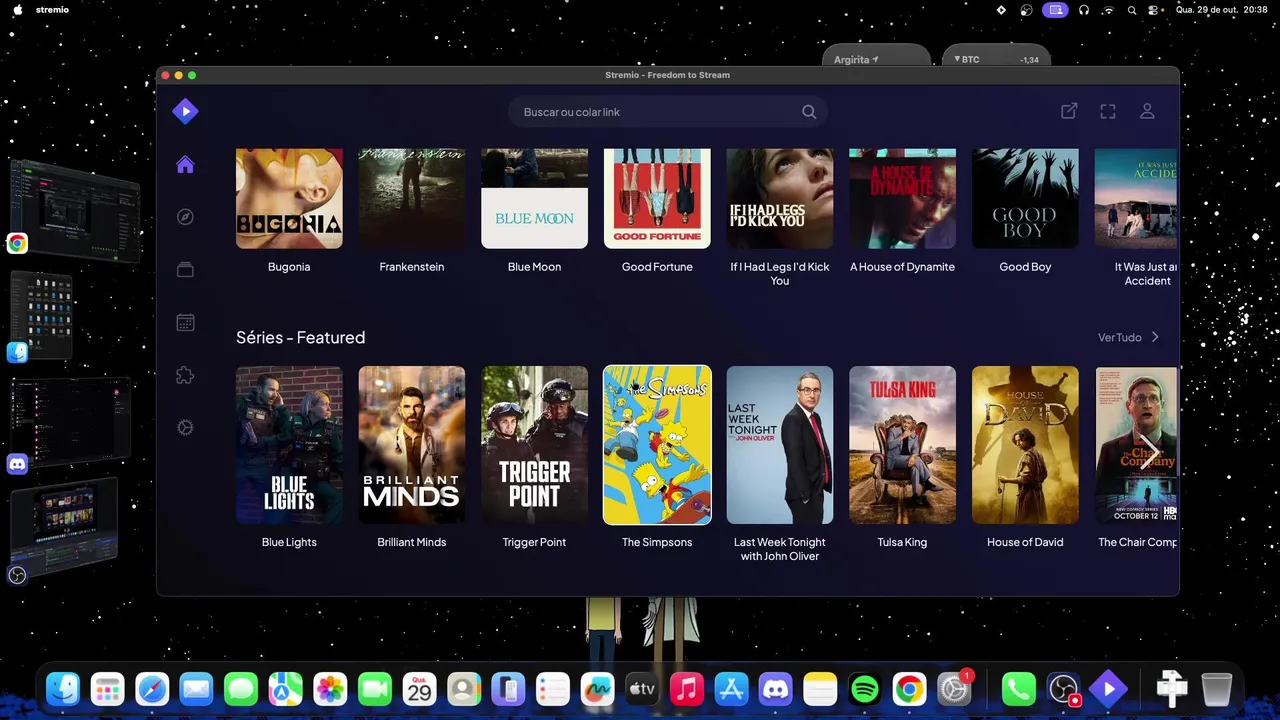
Task: Click the headphones menu bar icon
Action: (1084, 10)
